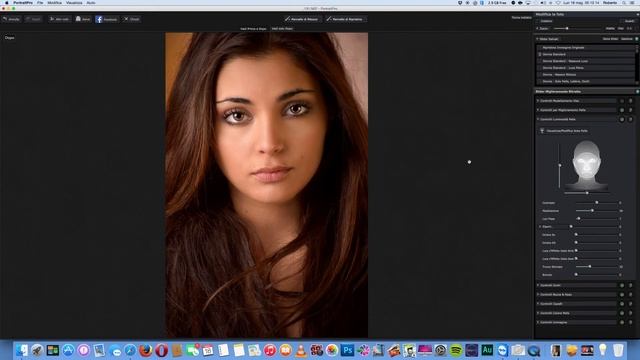The height and width of the screenshot is (360, 640).
Task: Select the Pennello di Ritocco brush
Action: coord(302,19)
